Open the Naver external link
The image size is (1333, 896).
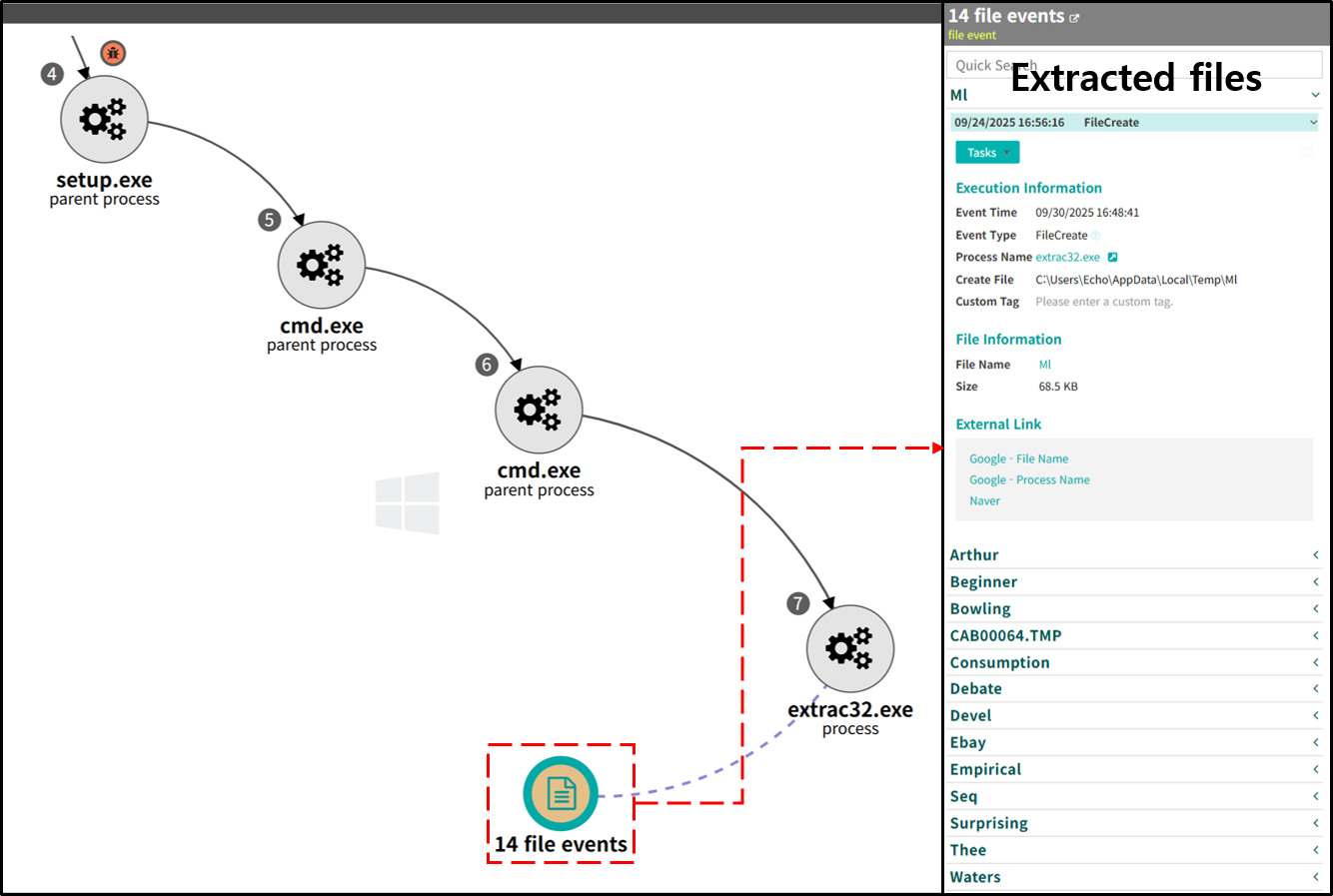tap(984, 501)
